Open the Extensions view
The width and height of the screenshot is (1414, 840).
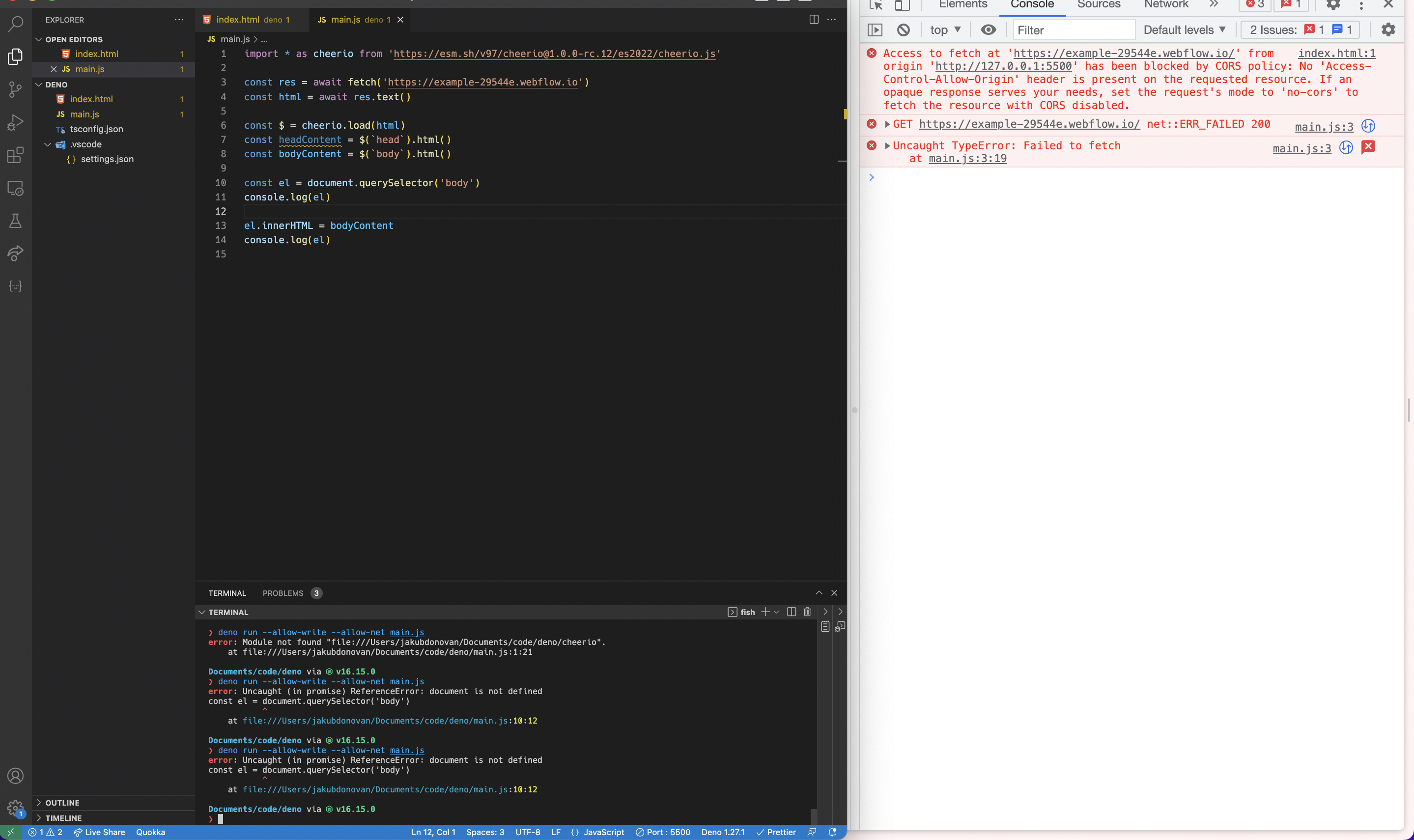point(15,155)
